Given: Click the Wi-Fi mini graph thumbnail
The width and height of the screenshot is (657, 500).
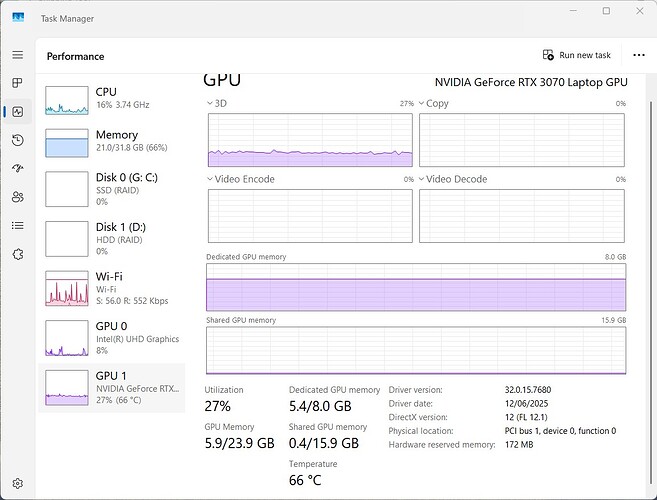Looking at the screenshot, I should click(x=67, y=288).
